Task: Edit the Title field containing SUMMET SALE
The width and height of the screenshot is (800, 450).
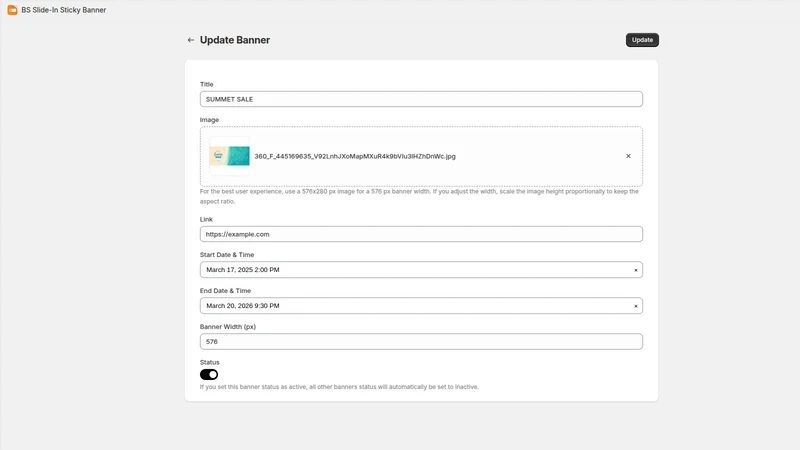Action: point(421,99)
